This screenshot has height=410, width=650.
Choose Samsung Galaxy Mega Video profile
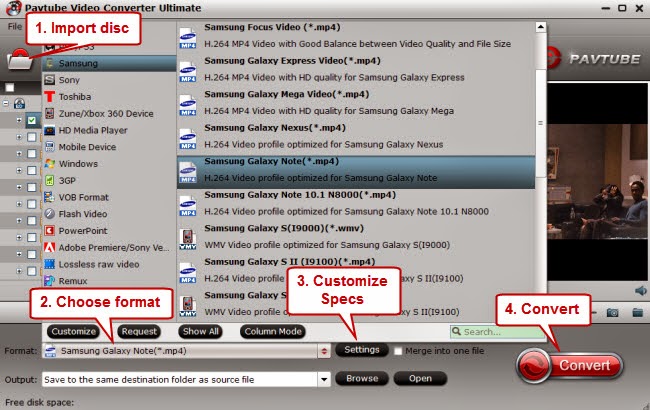pos(356,102)
